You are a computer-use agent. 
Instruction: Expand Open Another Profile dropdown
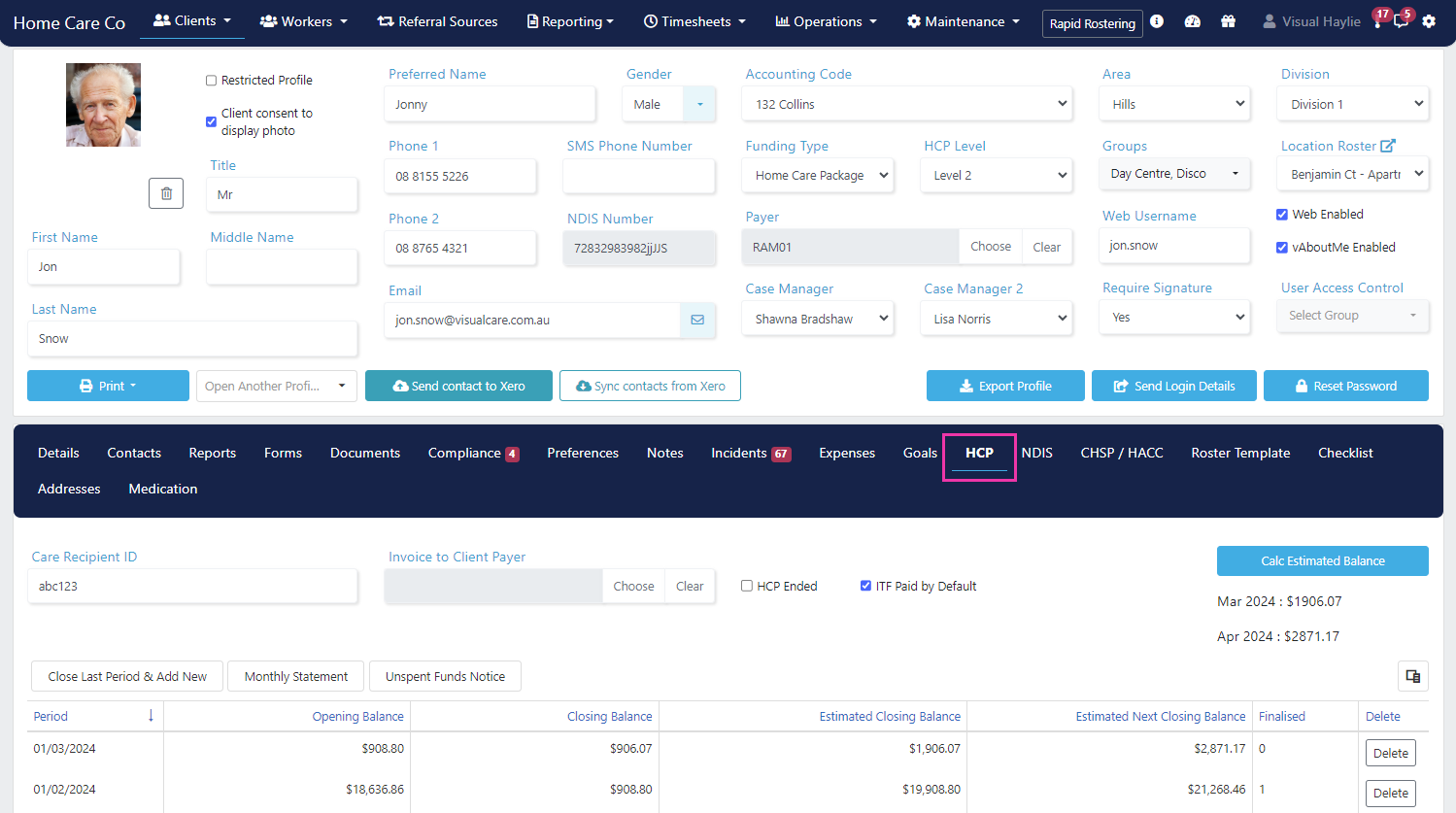pyautogui.click(x=277, y=386)
